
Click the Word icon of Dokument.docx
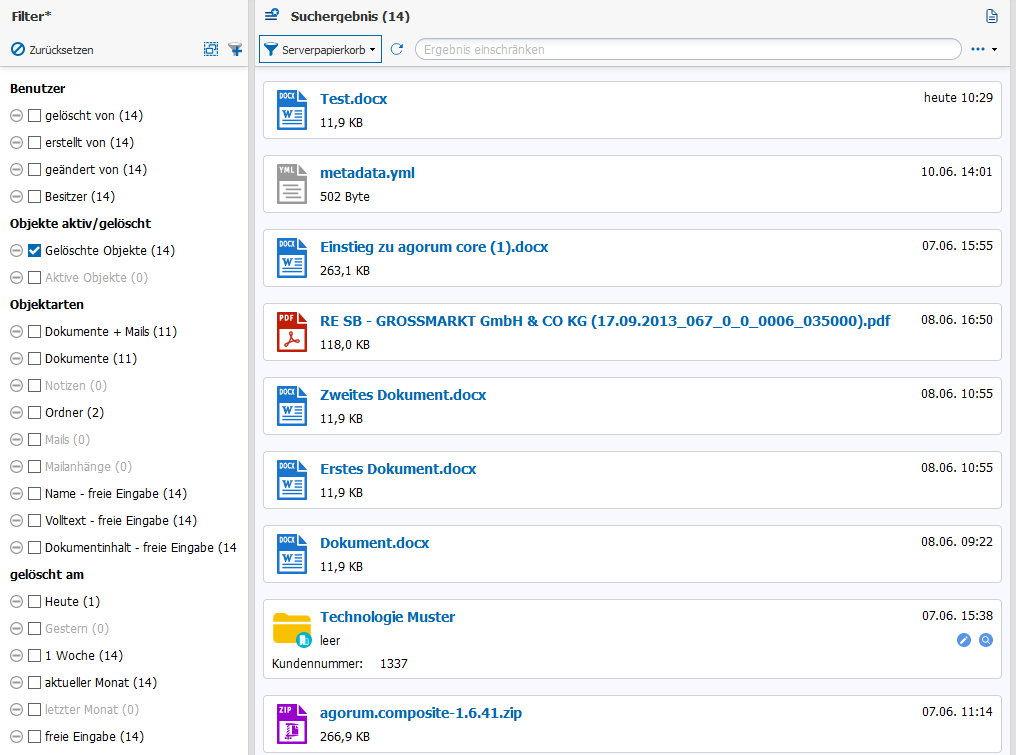coord(292,553)
